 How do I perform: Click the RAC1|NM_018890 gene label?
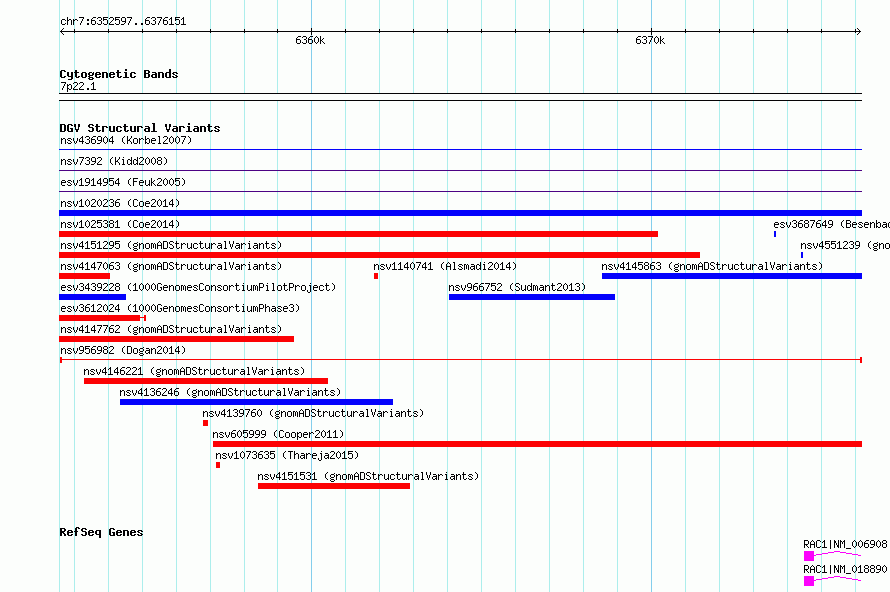click(x=845, y=569)
